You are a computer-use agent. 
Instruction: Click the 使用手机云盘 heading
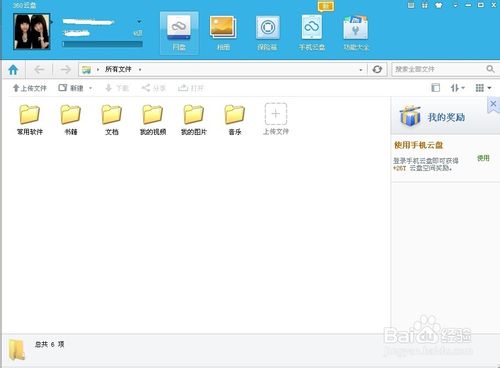tap(418, 145)
